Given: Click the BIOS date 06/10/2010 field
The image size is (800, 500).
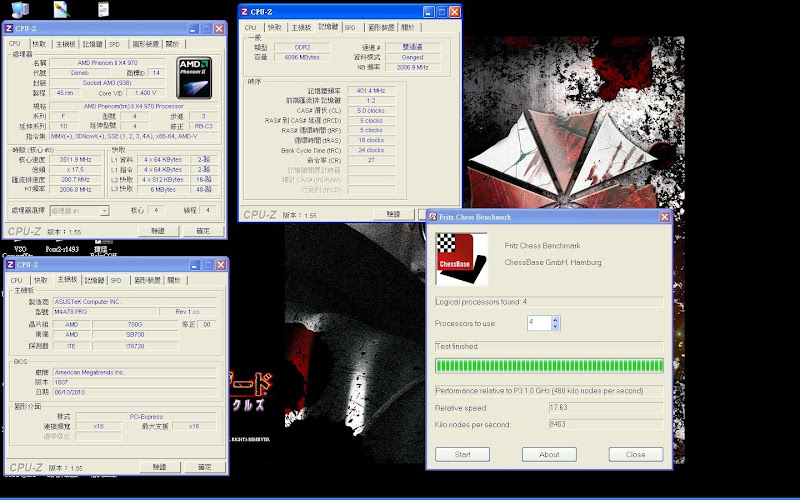Looking at the screenshot, I should tap(135, 393).
